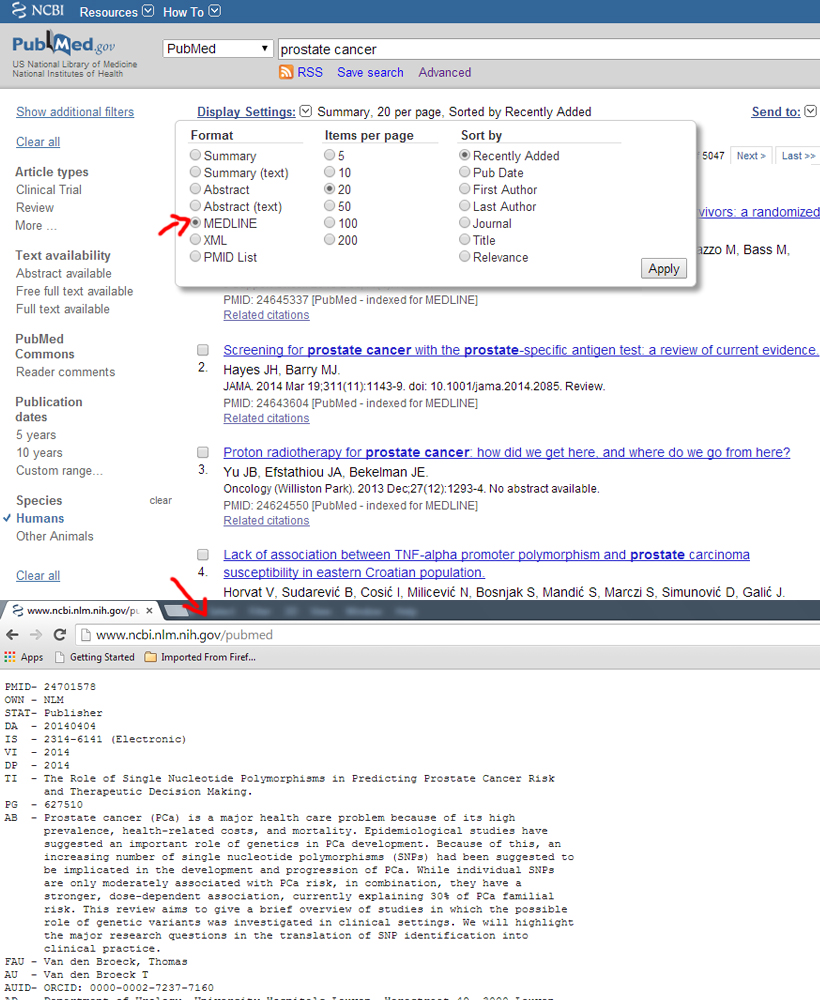The height and width of the screenshot is (1000, 820).
Task: Filter publication dates to 5 years
Action: point(36,435)
